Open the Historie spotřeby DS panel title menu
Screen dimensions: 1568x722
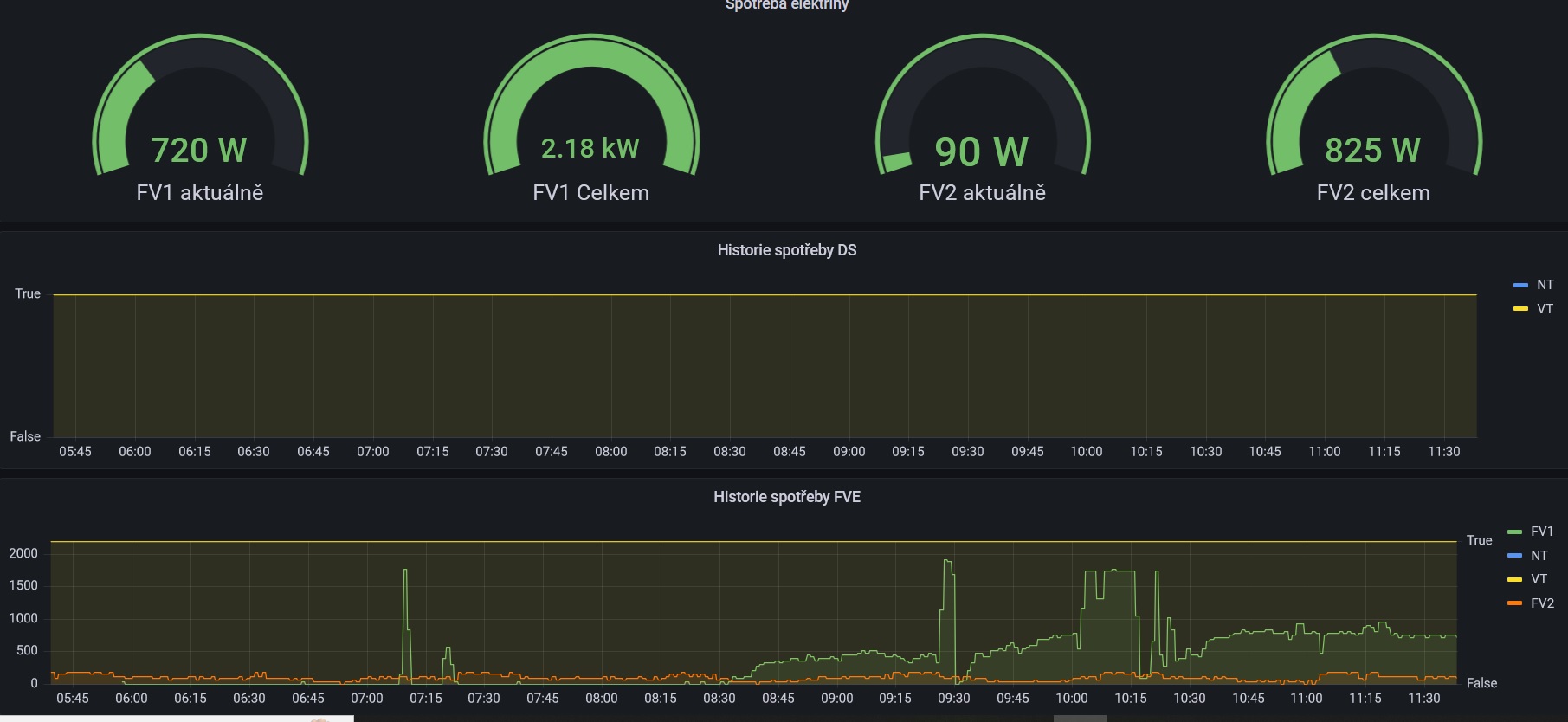[786, 250]
